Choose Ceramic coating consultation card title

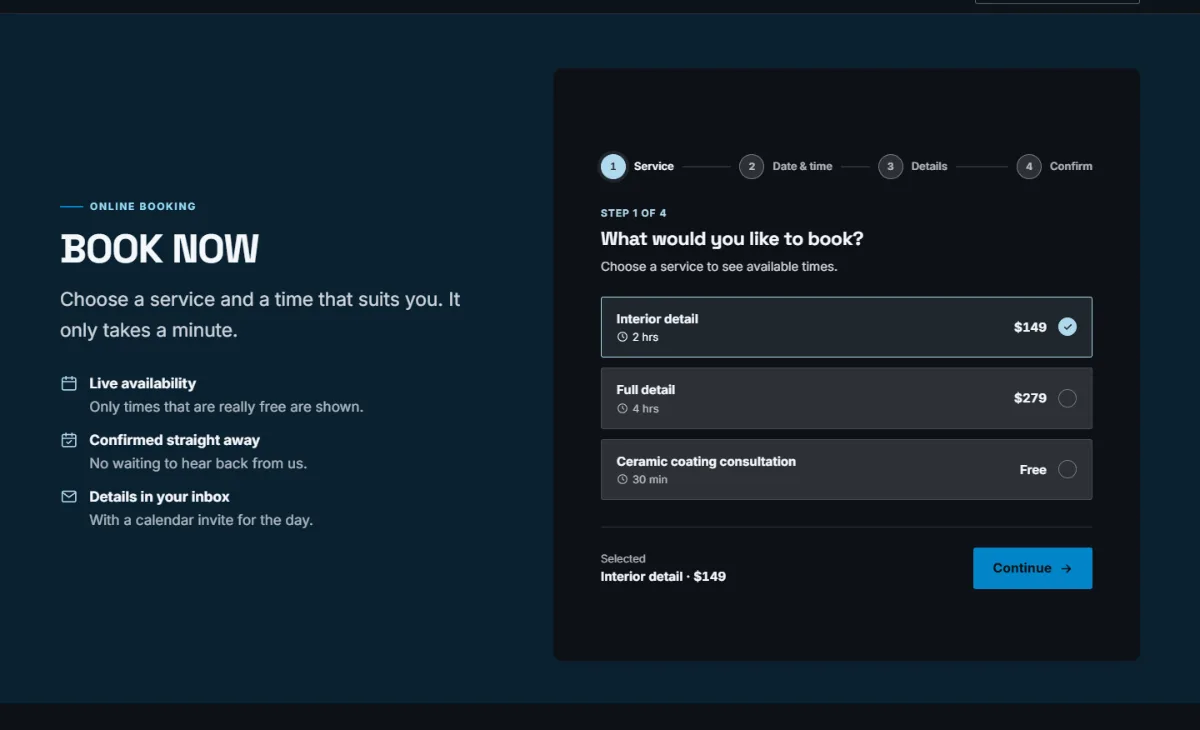point(706,462)
